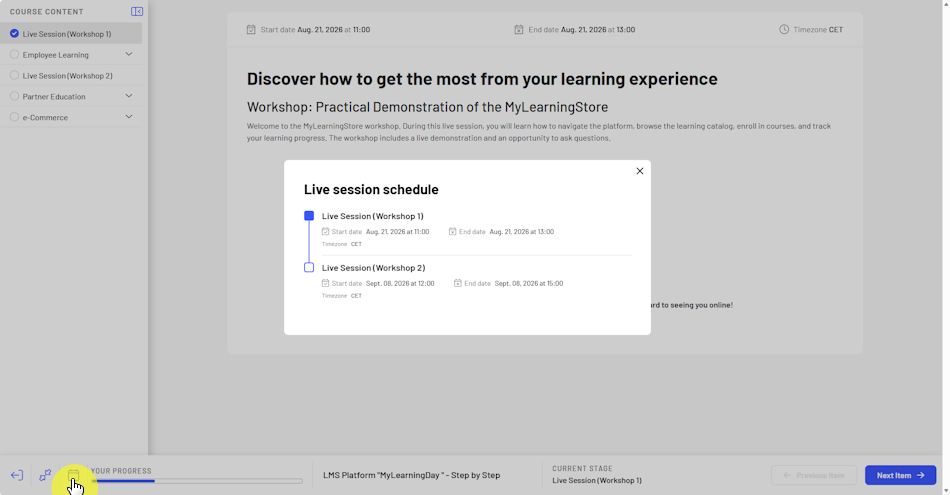Toggle status circle for Partner Education

pyautogui.click(x=15, y=96)
